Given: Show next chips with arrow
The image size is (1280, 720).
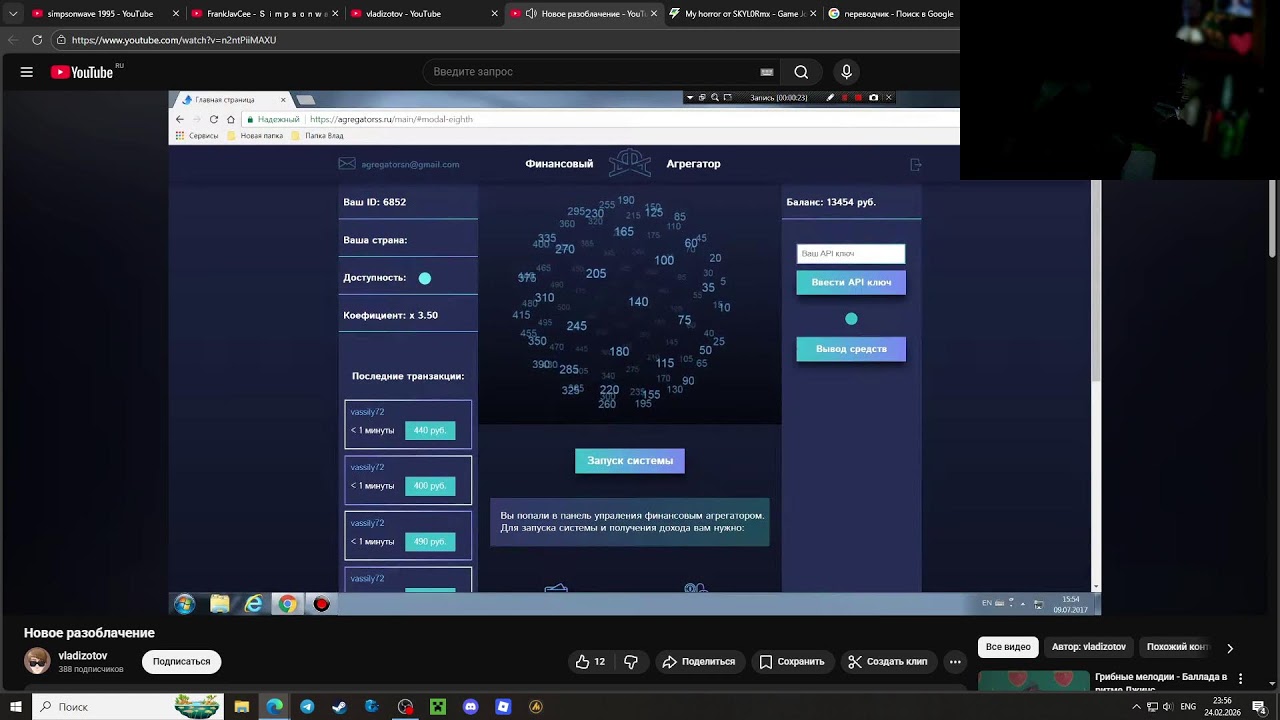Looking at the screenshot, I should tap(1230, 648).
